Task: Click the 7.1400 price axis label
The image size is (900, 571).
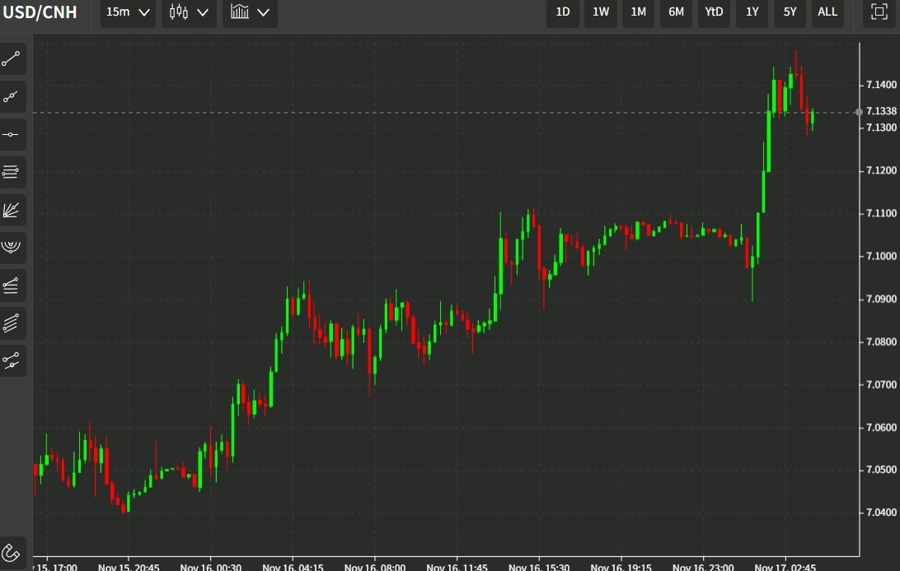Action: coord(881,85)
